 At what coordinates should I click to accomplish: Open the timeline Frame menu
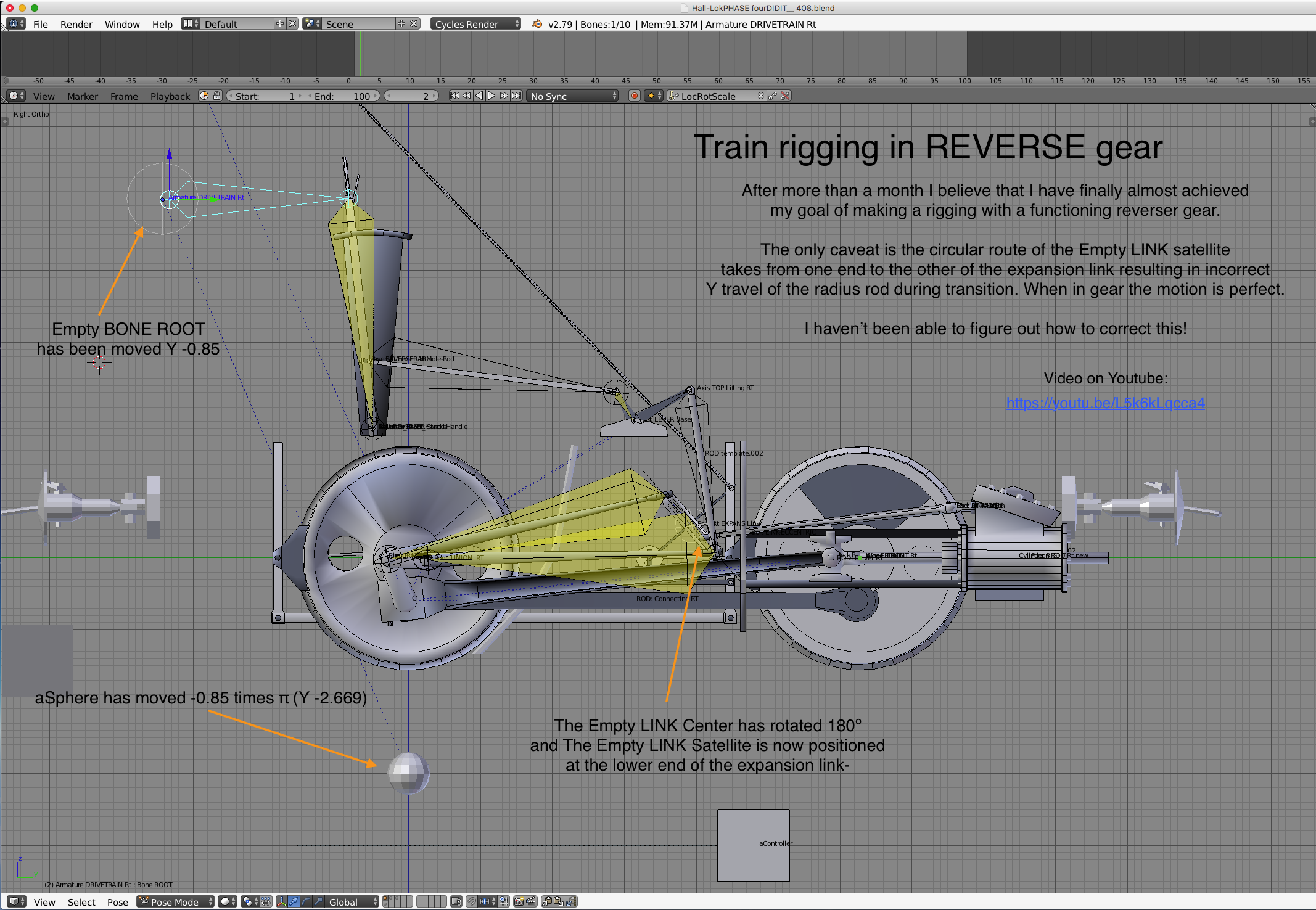pos(124,96)
